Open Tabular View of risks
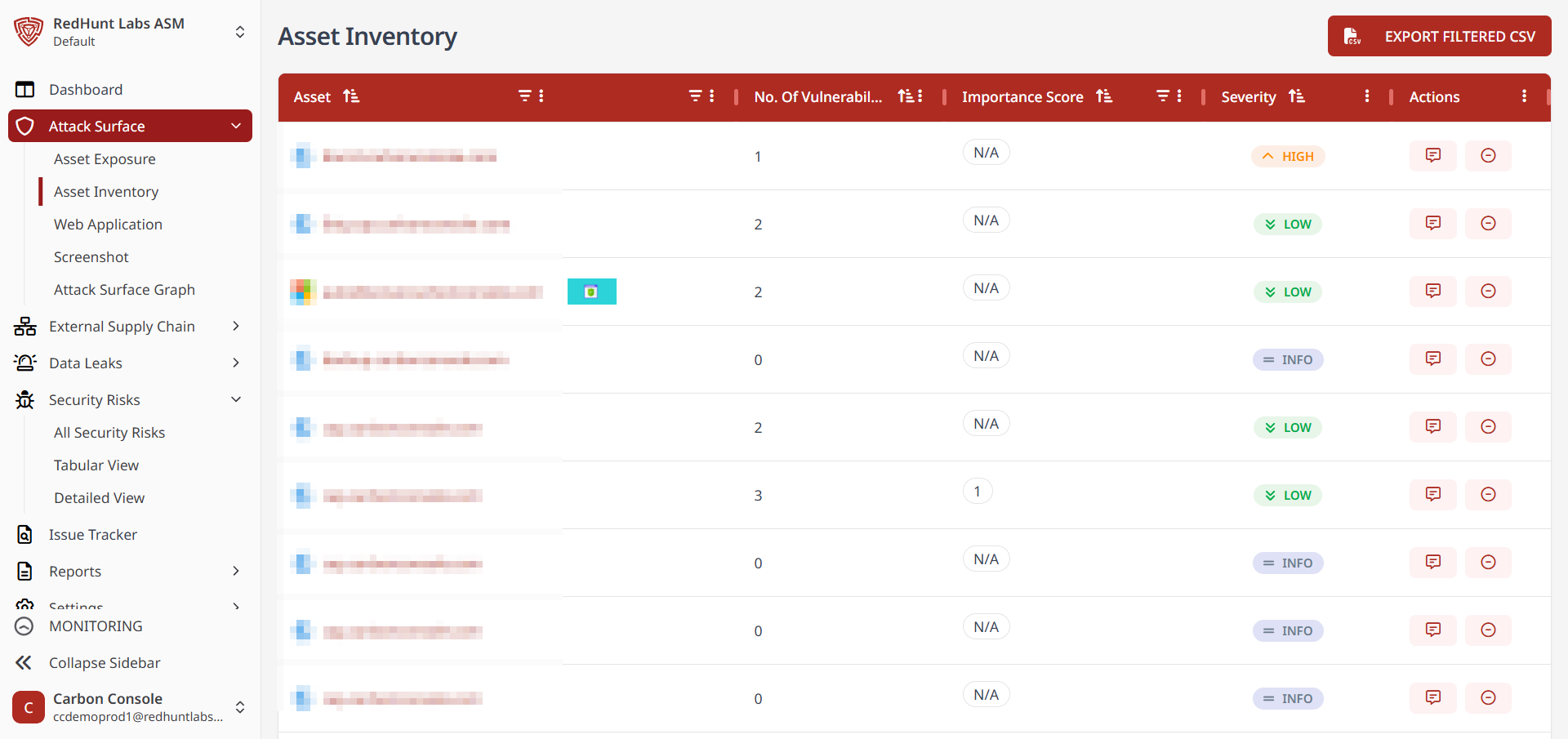This screenshot has height=739, width=1568. coord(96,465)
